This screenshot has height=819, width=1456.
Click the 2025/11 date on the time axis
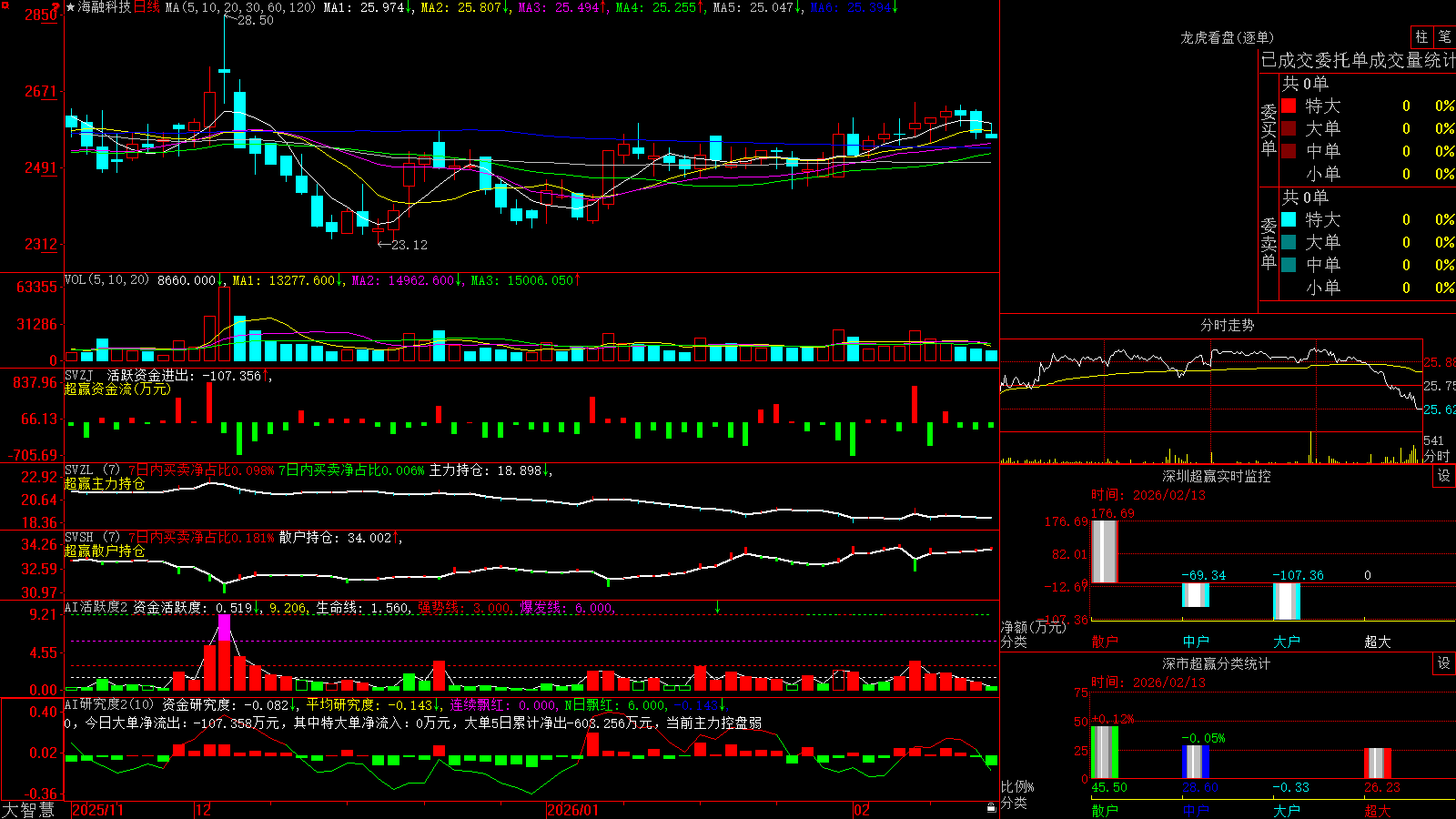97,810
